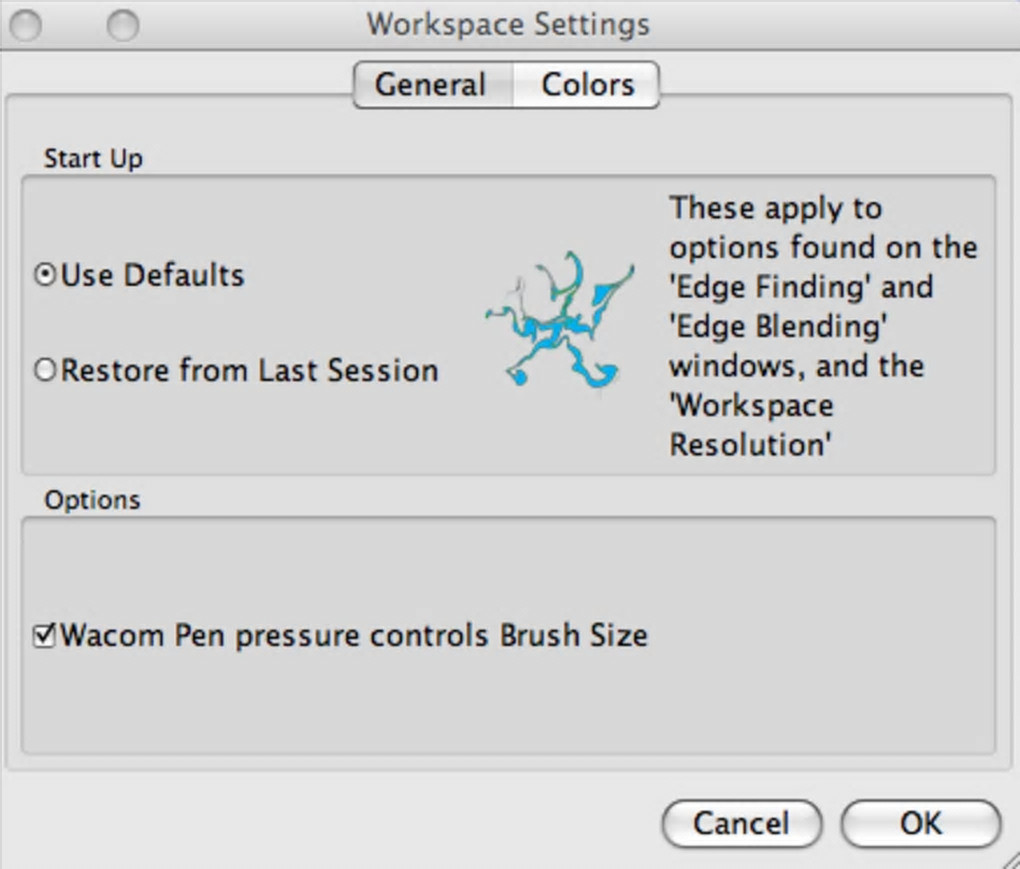
Task: Click the 'These apply to' description text
Action: click(776, 208)
